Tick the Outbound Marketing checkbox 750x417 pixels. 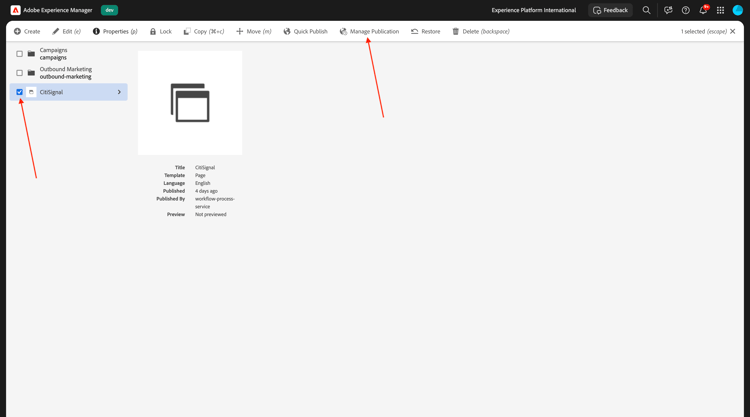[20, 73]
